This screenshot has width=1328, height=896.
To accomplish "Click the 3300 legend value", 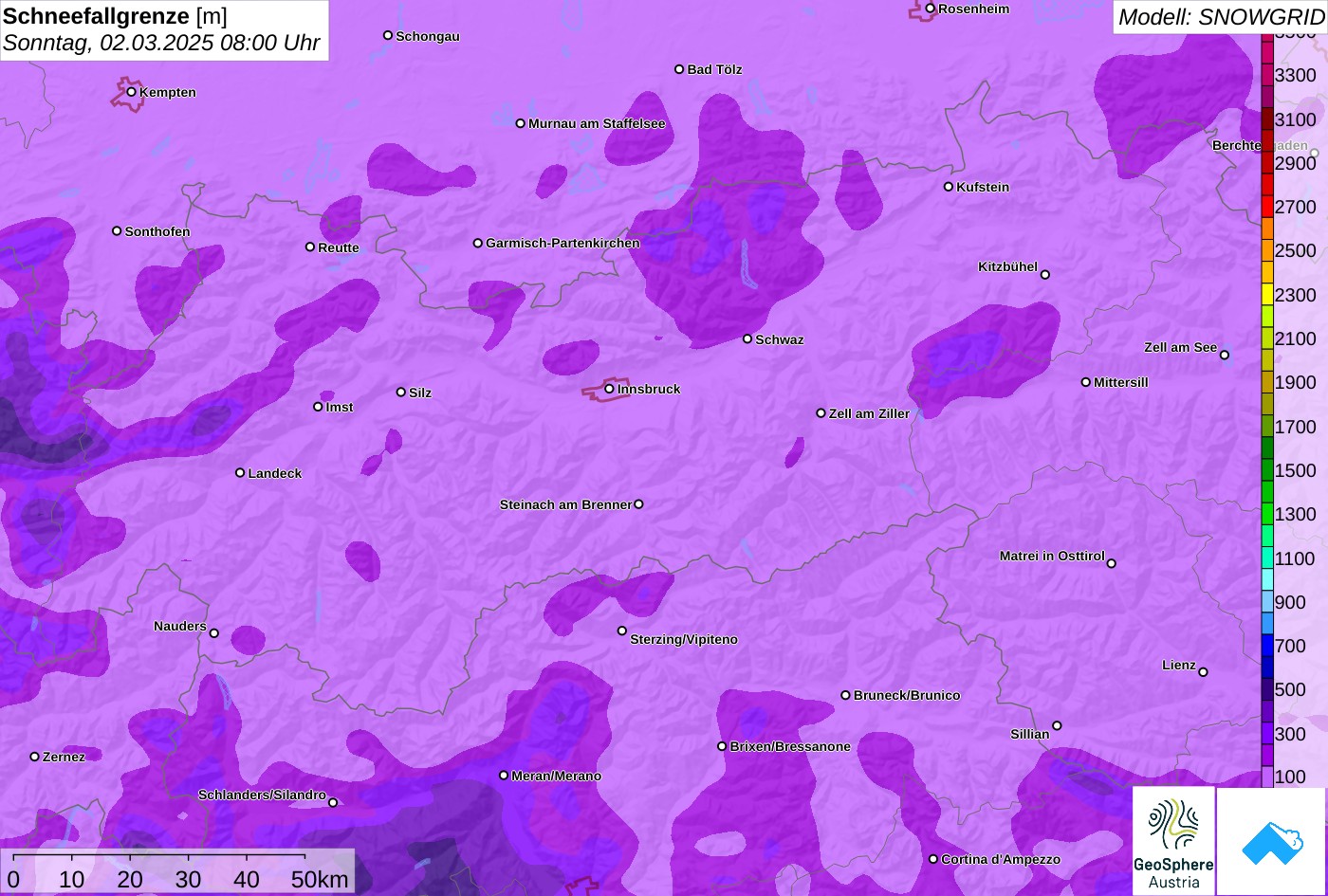I will (1296, 75).
